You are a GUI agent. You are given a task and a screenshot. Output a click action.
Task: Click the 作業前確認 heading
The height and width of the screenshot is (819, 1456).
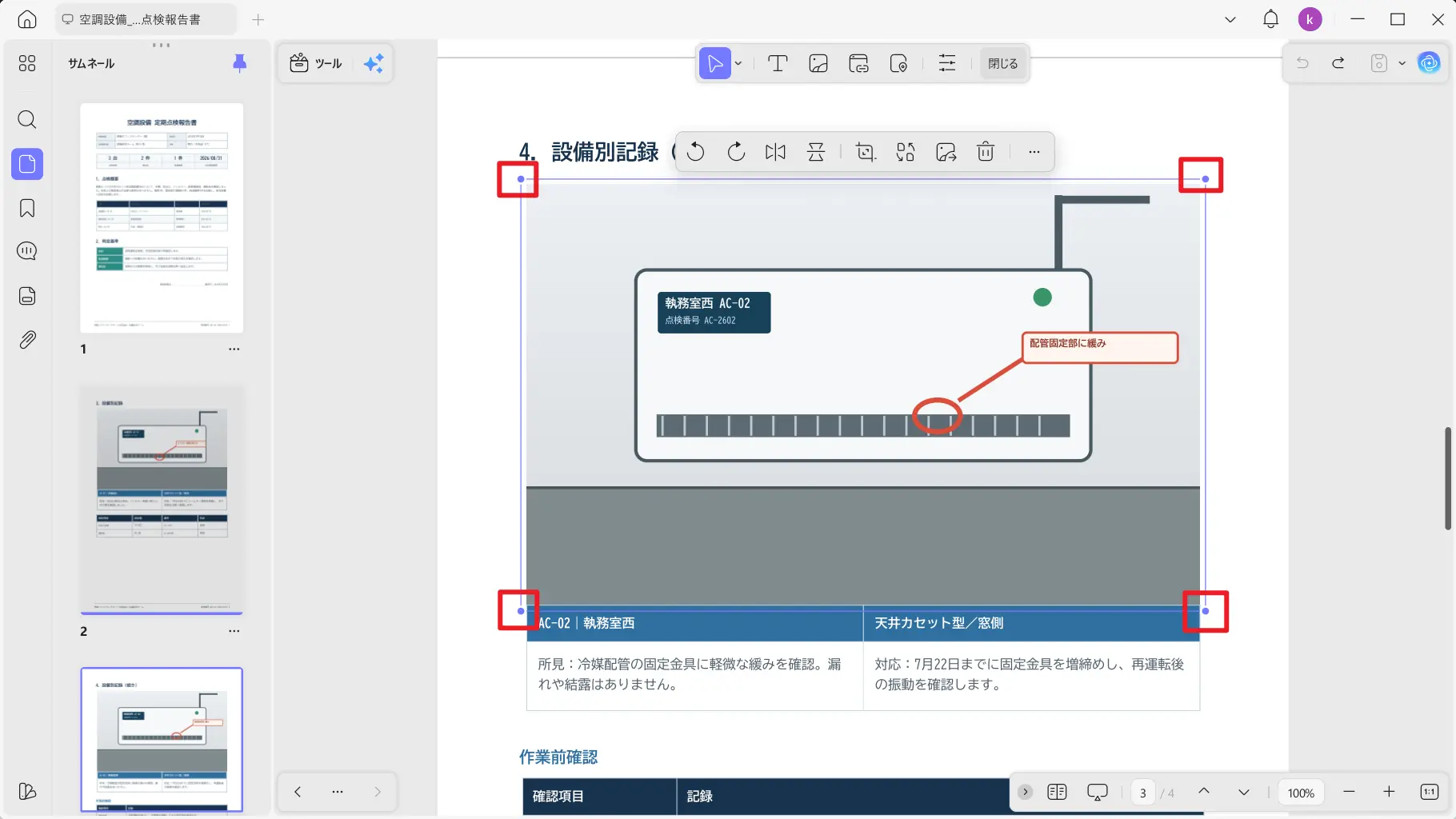(x=558, y=757)
